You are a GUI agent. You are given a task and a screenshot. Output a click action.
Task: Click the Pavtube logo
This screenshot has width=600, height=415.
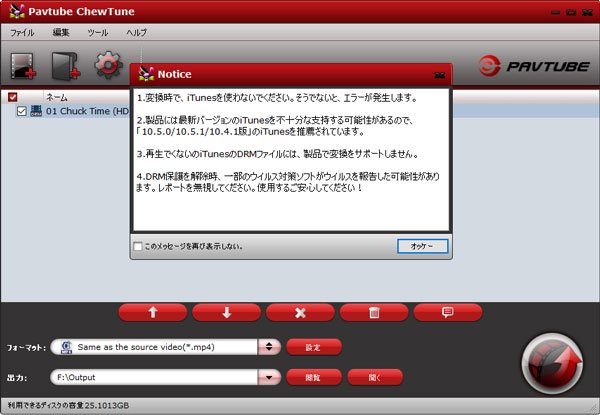(x=534, y=66)
